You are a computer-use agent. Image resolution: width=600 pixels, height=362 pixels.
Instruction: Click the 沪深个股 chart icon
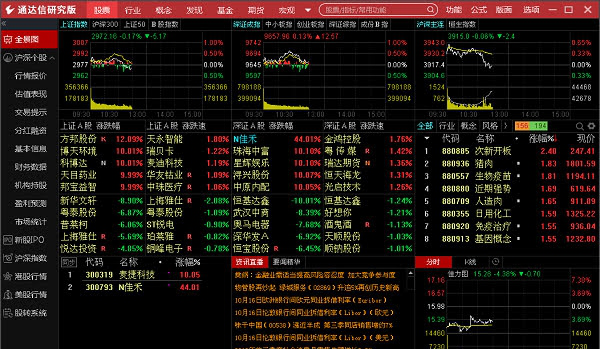[8, 58]
